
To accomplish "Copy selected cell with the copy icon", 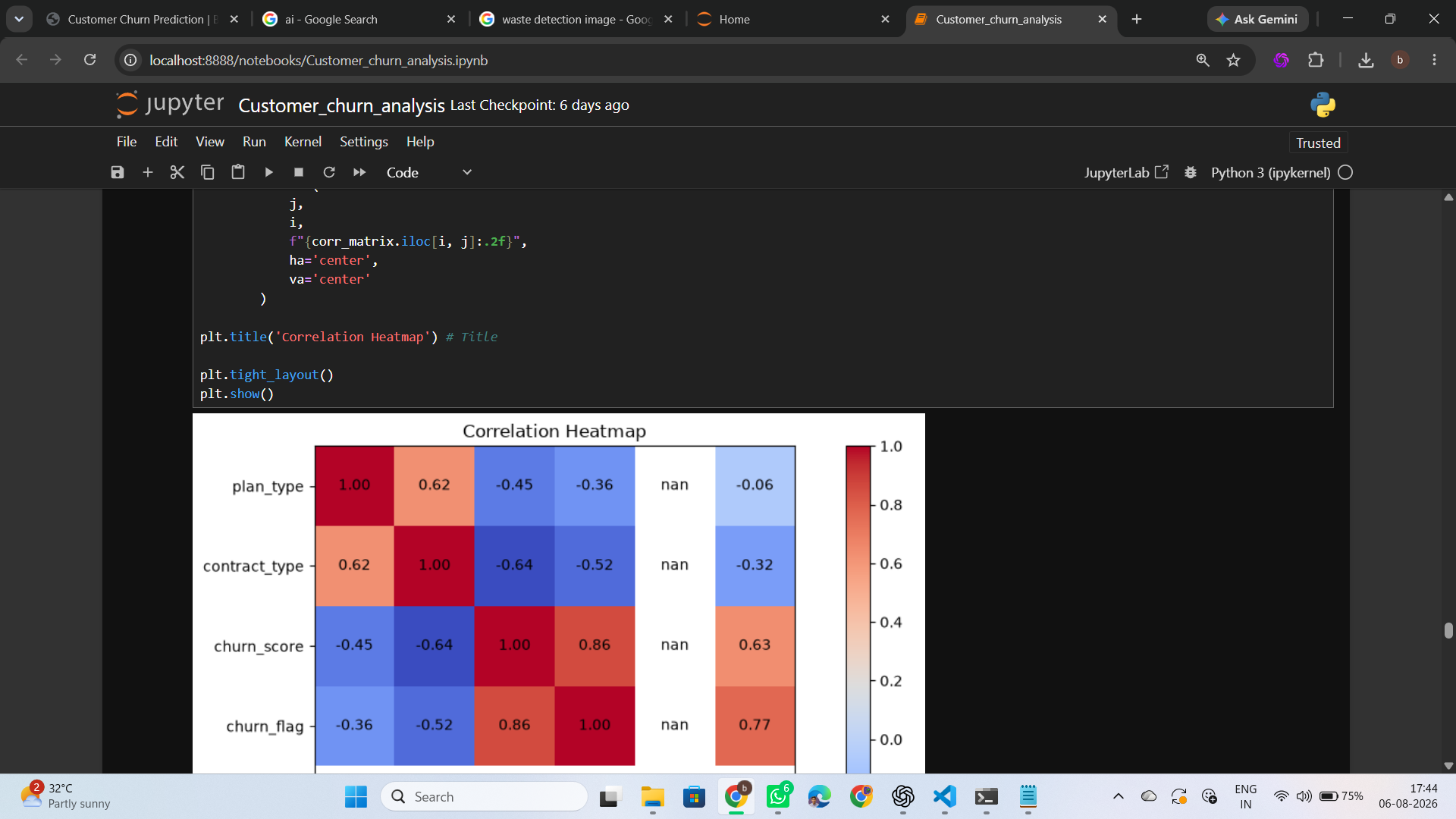I will point(208,173).
